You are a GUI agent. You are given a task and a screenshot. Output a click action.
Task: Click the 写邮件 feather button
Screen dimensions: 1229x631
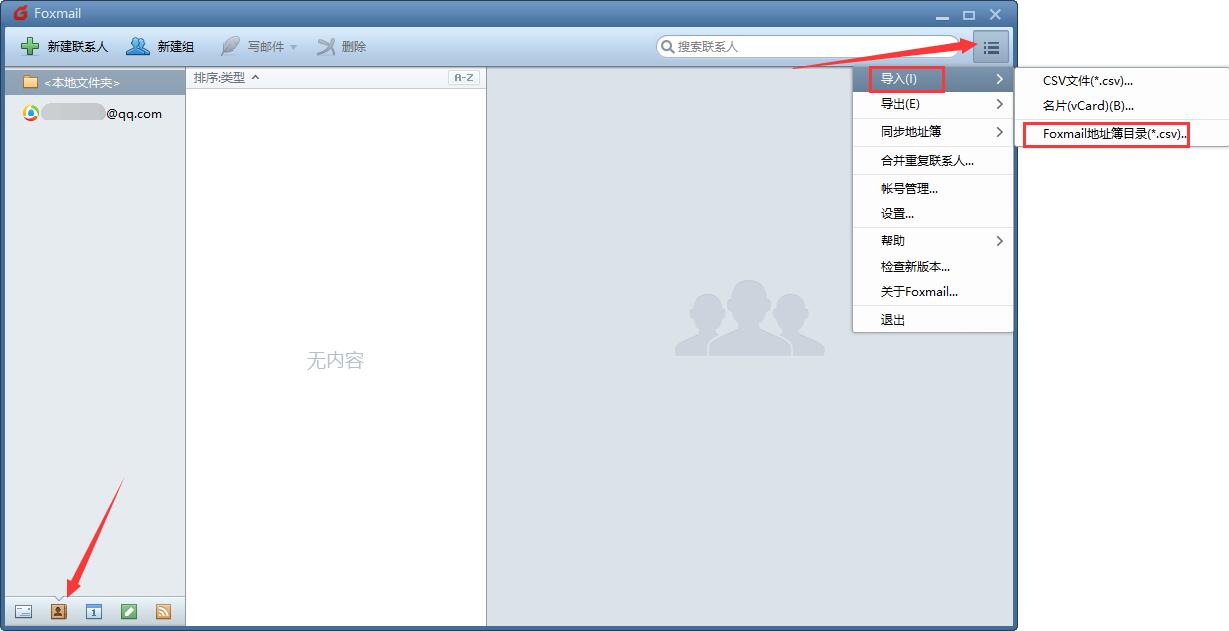pos(251,46)
